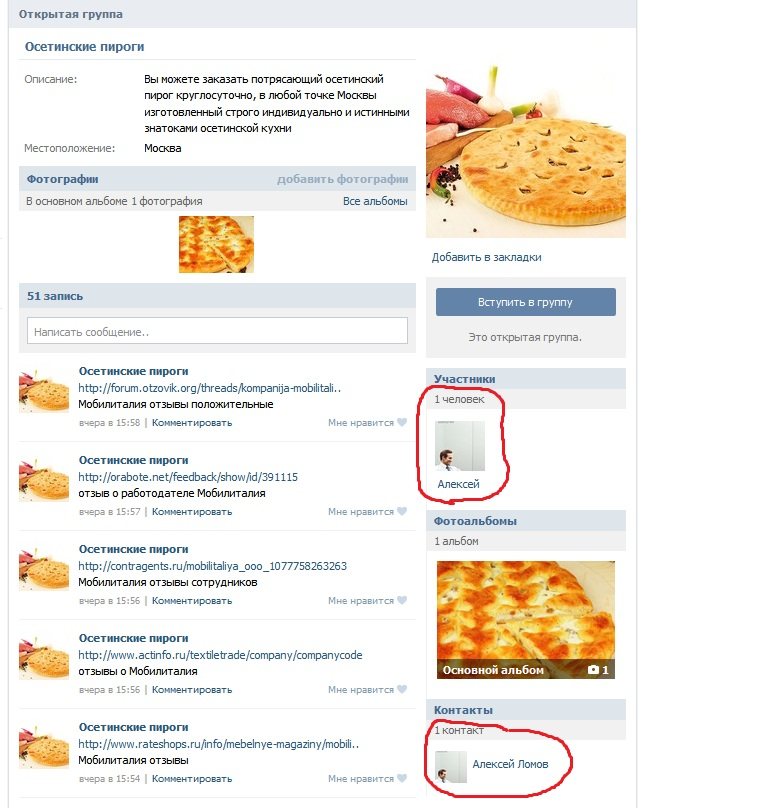Comment on the вчера в 15:57 post

pos(192,512)
